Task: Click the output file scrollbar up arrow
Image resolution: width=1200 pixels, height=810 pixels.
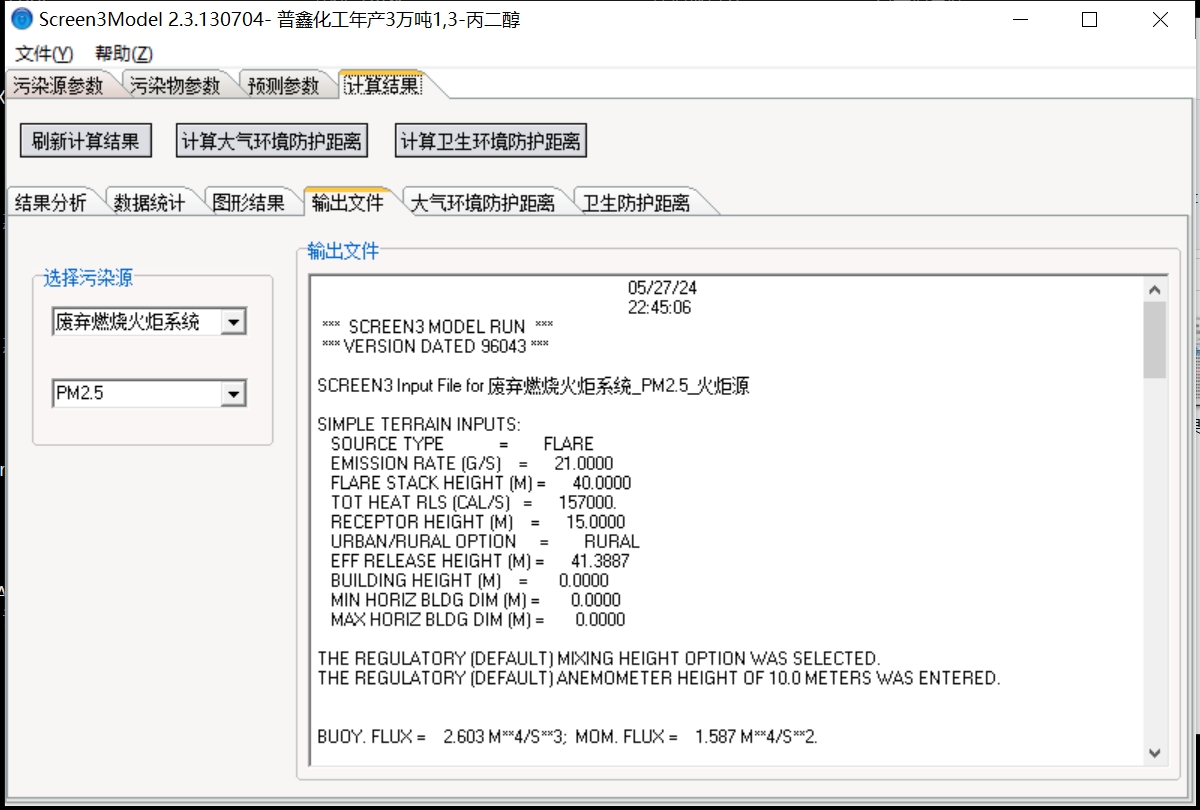Action: pyautogui.click(x=1155, y=289)
